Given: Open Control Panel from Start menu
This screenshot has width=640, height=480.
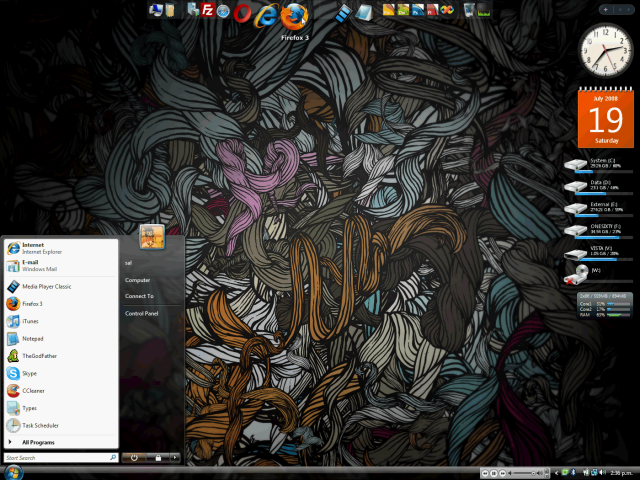Looking at the screenshot, I should pyautogui.click(x=141, y=313).
